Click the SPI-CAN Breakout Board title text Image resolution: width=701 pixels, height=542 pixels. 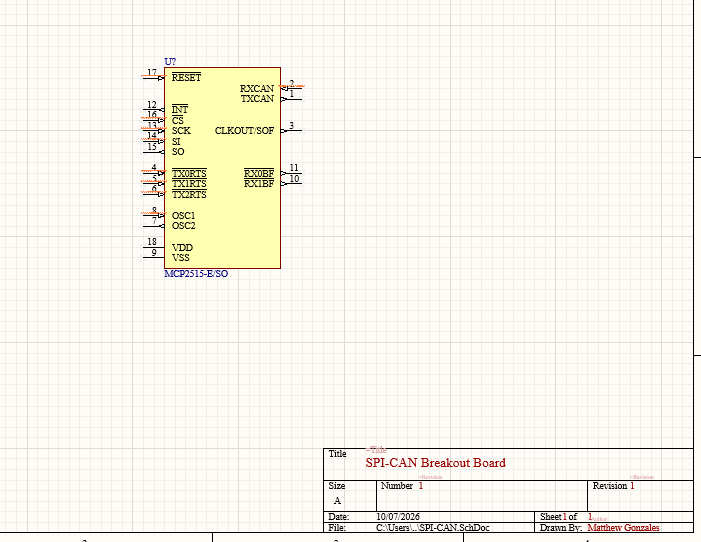(x=435, y=463)
